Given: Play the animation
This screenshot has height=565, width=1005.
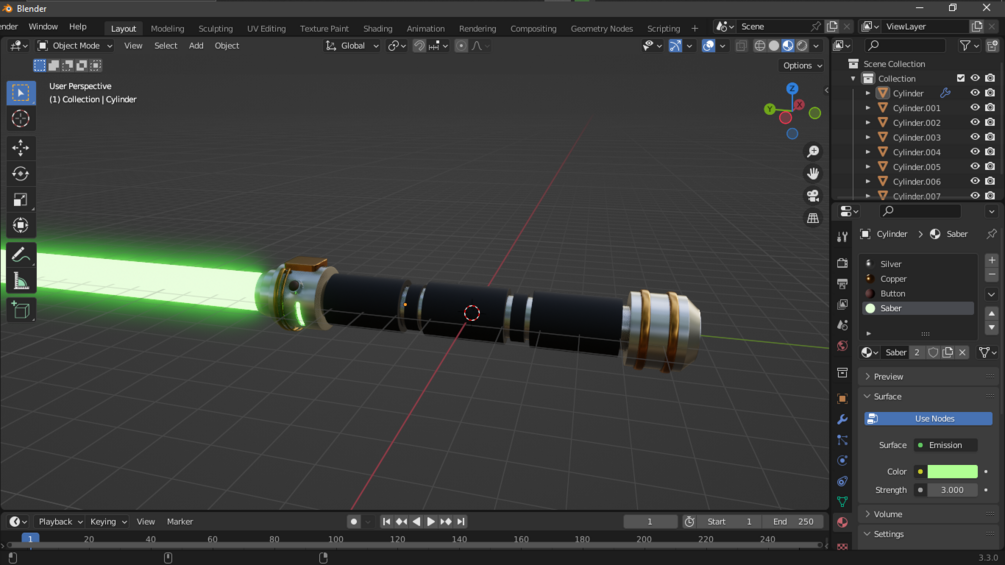Looking at the screenshot, I should click(431, 521).
